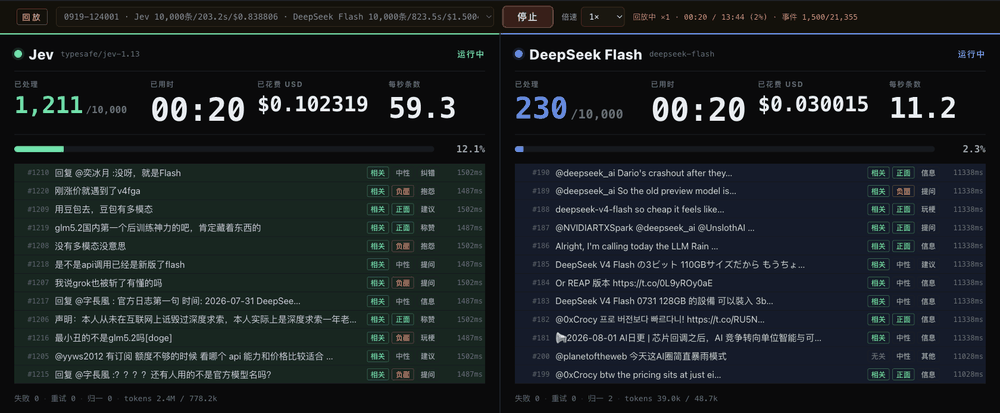Click the 负面 tag on row #189
This screenshot has width=1000, height=413.
903,191
